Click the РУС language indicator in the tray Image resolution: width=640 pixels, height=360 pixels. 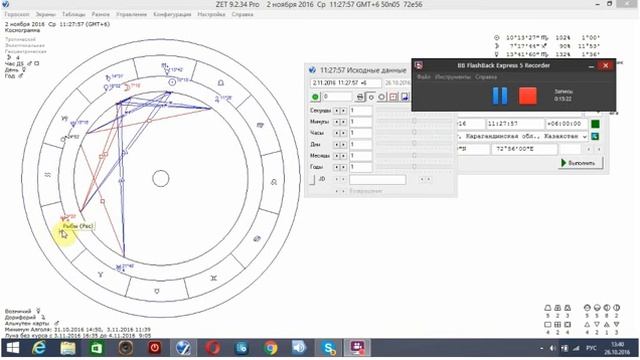click(591, 348)
